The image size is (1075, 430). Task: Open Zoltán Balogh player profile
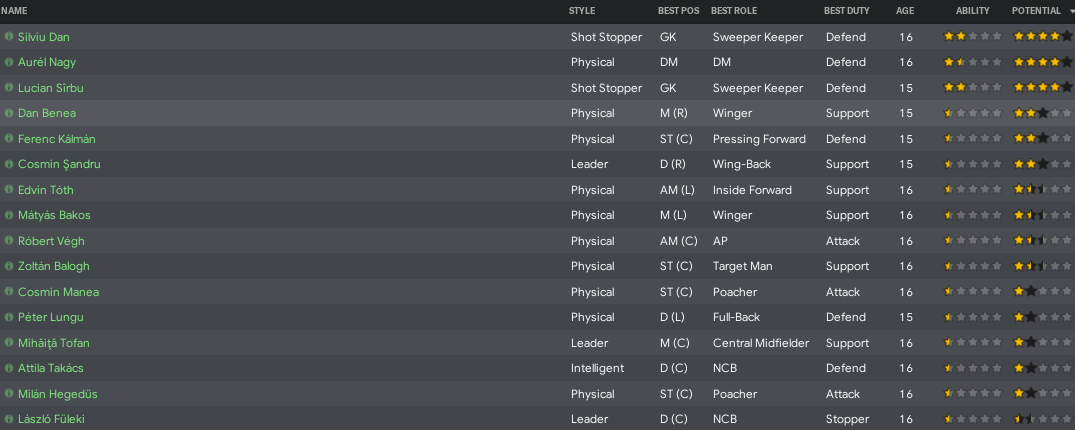[53, 266]
